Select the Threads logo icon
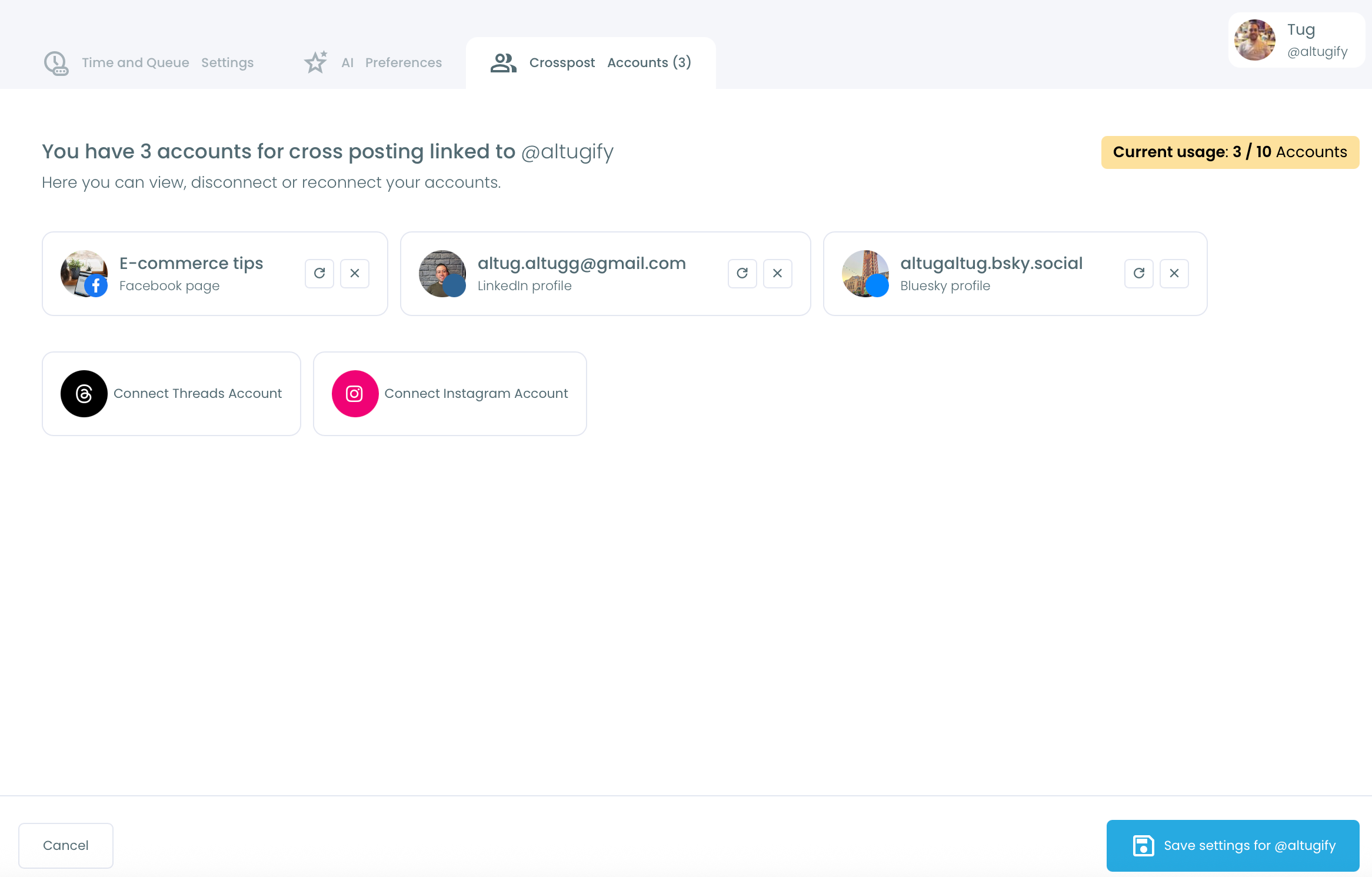 [84, 393]
